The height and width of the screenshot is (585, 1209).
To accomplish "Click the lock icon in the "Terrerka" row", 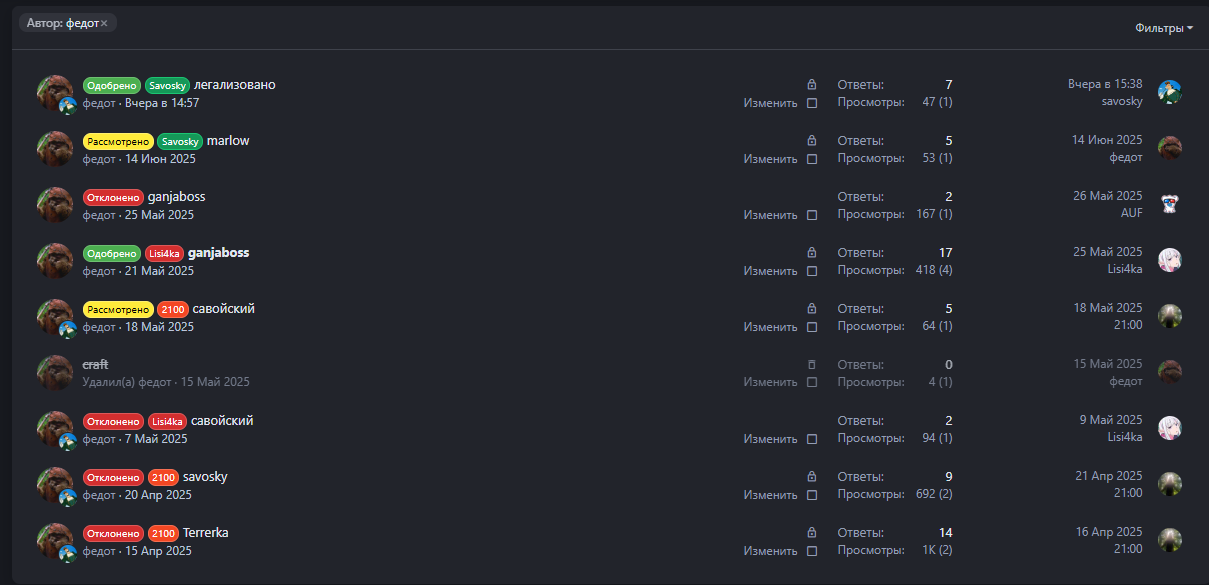I will 812,533.
